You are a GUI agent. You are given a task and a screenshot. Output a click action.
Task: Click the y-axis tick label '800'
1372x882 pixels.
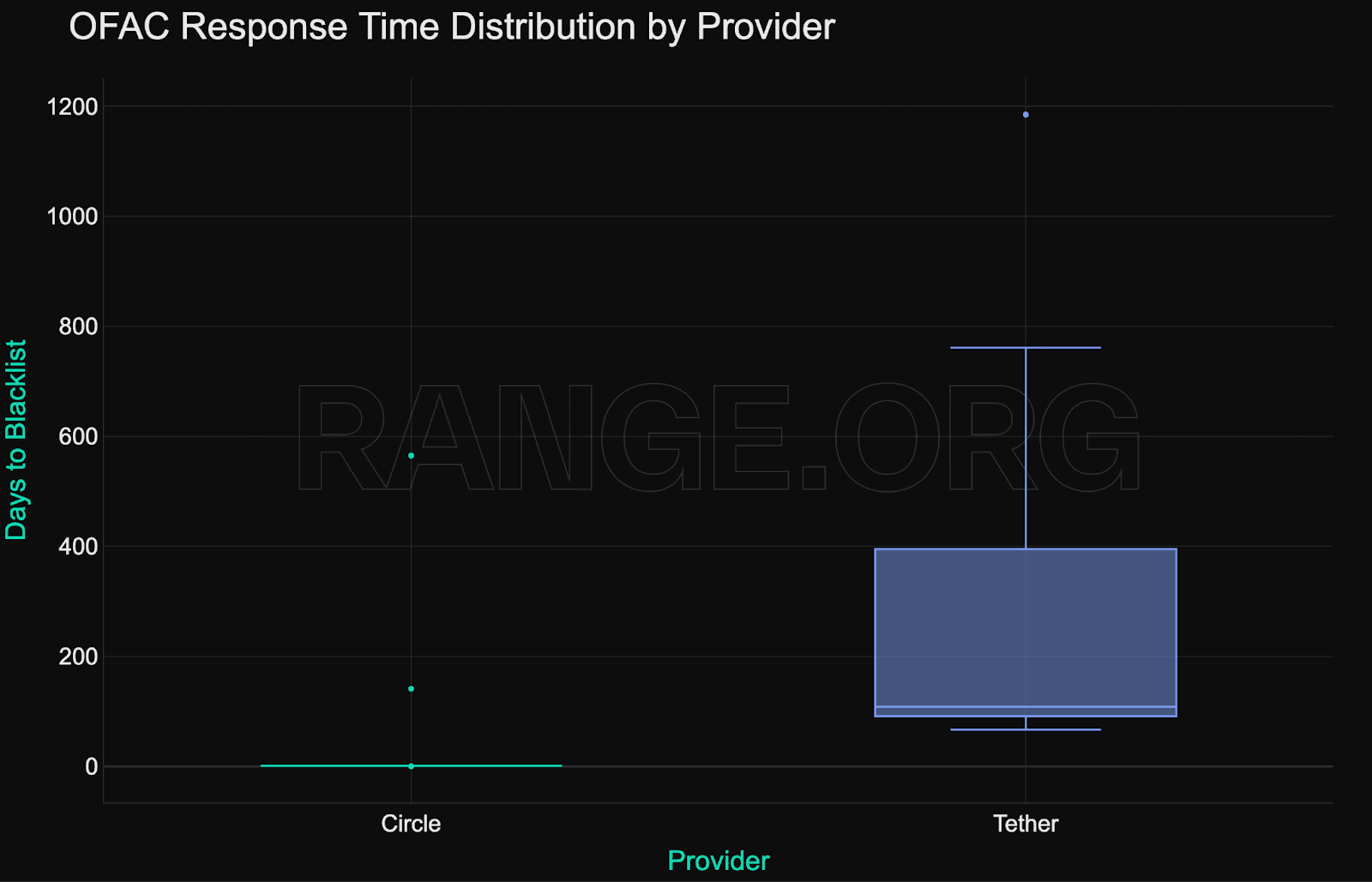tap(79, 327)
